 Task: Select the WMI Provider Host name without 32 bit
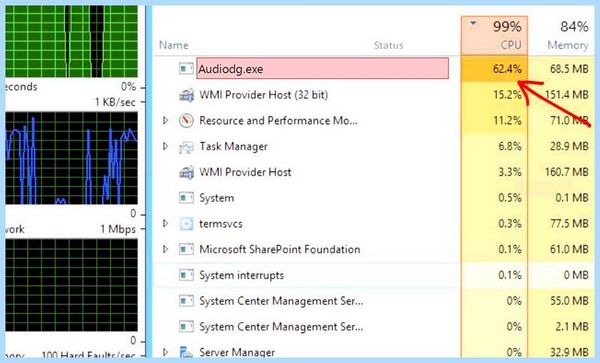click(x=245, y=172)
